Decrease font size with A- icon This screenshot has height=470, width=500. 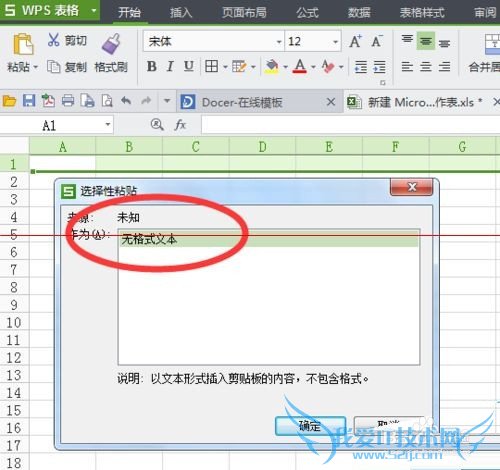tap(377, 41)
